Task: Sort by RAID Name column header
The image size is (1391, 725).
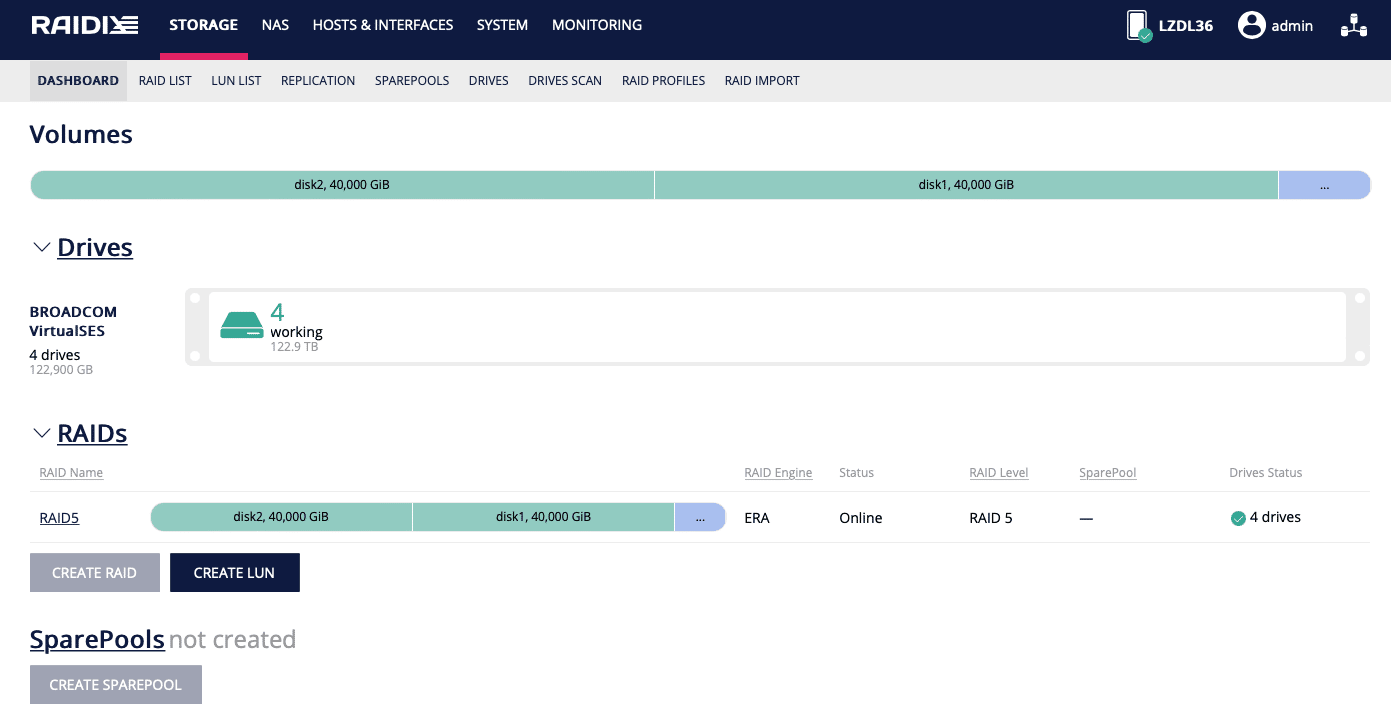Action: click(x=71, y=473)
